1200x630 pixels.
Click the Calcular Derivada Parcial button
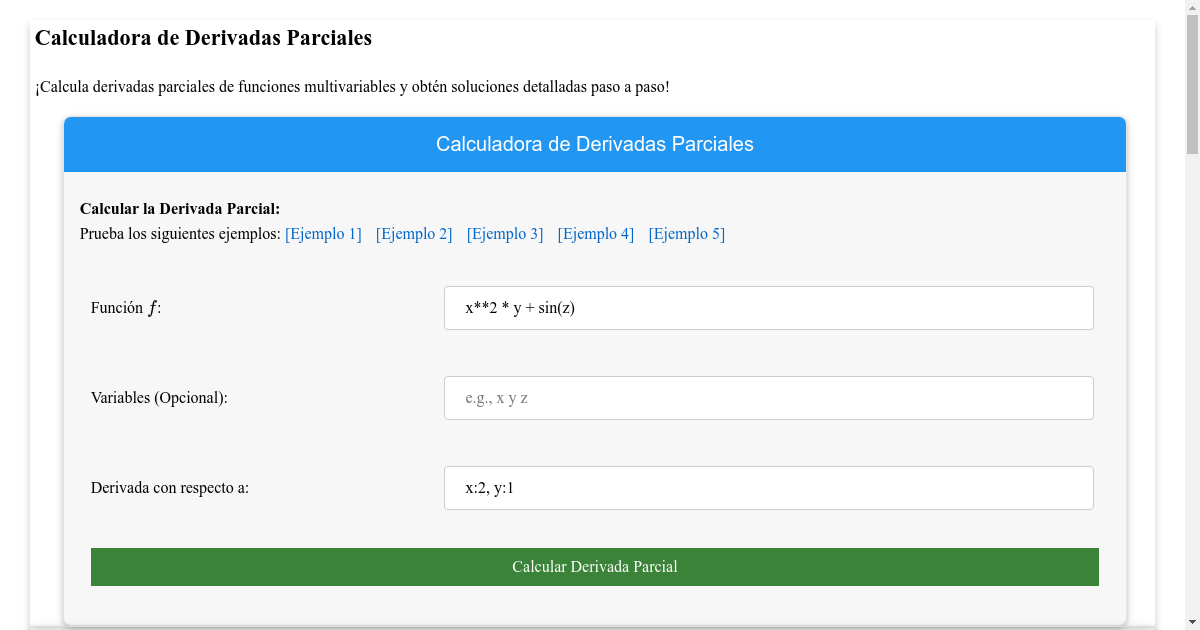(594, 566)
